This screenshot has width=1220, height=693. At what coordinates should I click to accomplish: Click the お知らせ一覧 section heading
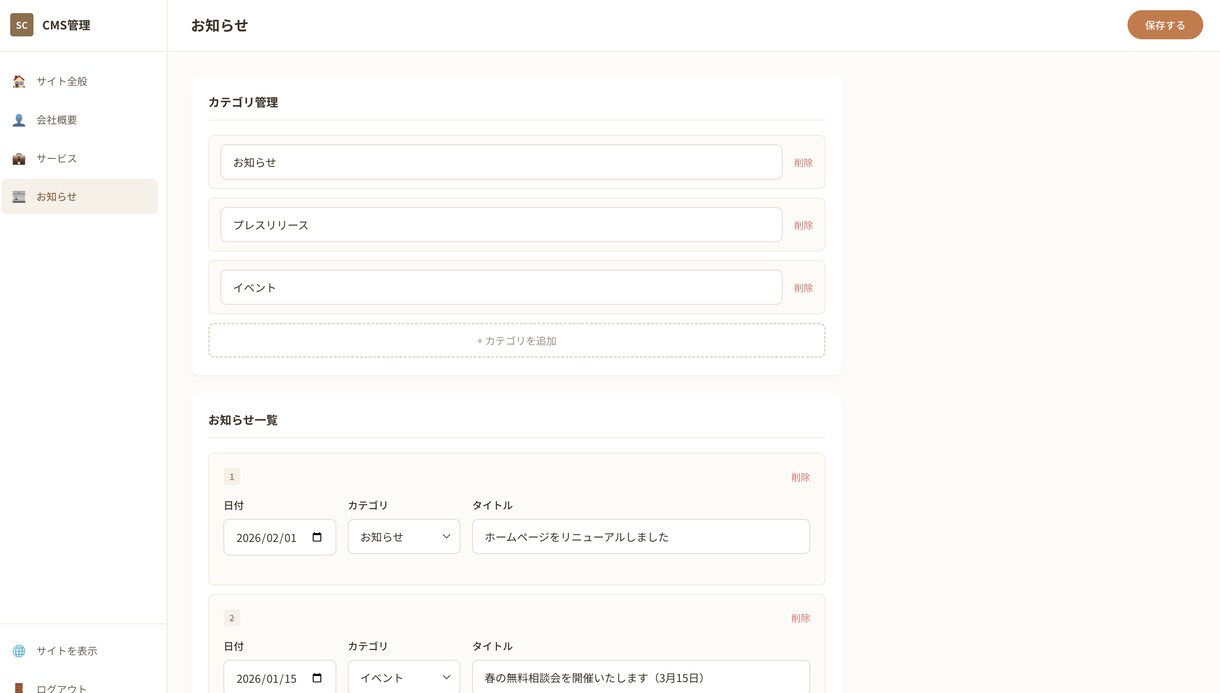coord(243,420)
